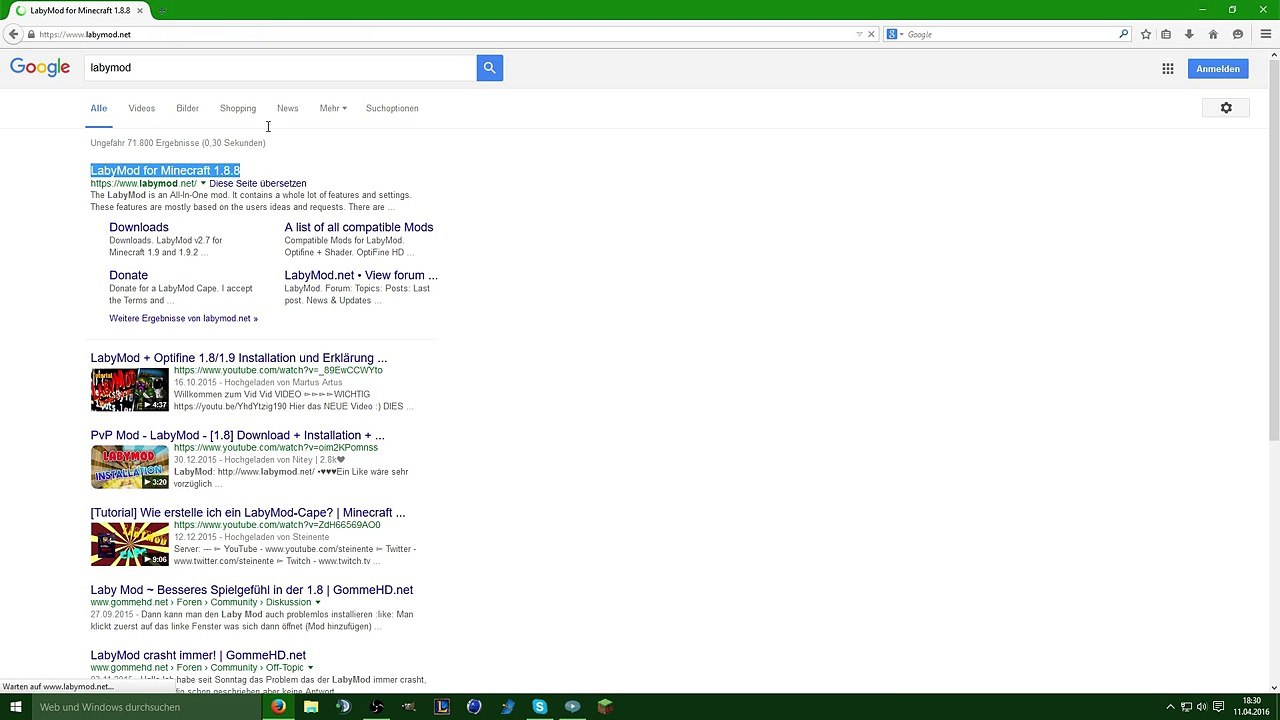Image resolution: width=1280 pixels, height=720 pixels.
Task: Switch to Firefox in the taskbar
Action: (278, 707)
